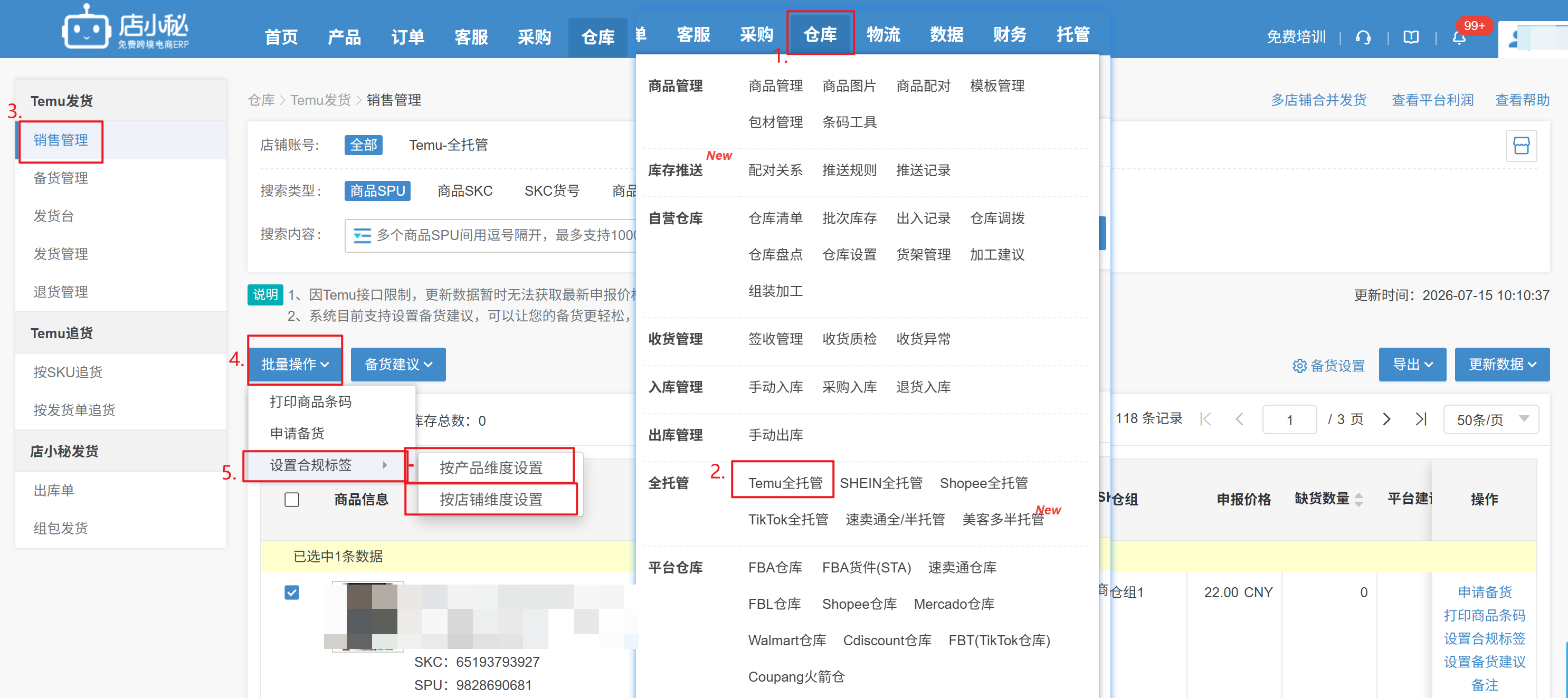Click 免费培训 in the header
Viewport: 1568px width, 698px height.
[1296, 37]
